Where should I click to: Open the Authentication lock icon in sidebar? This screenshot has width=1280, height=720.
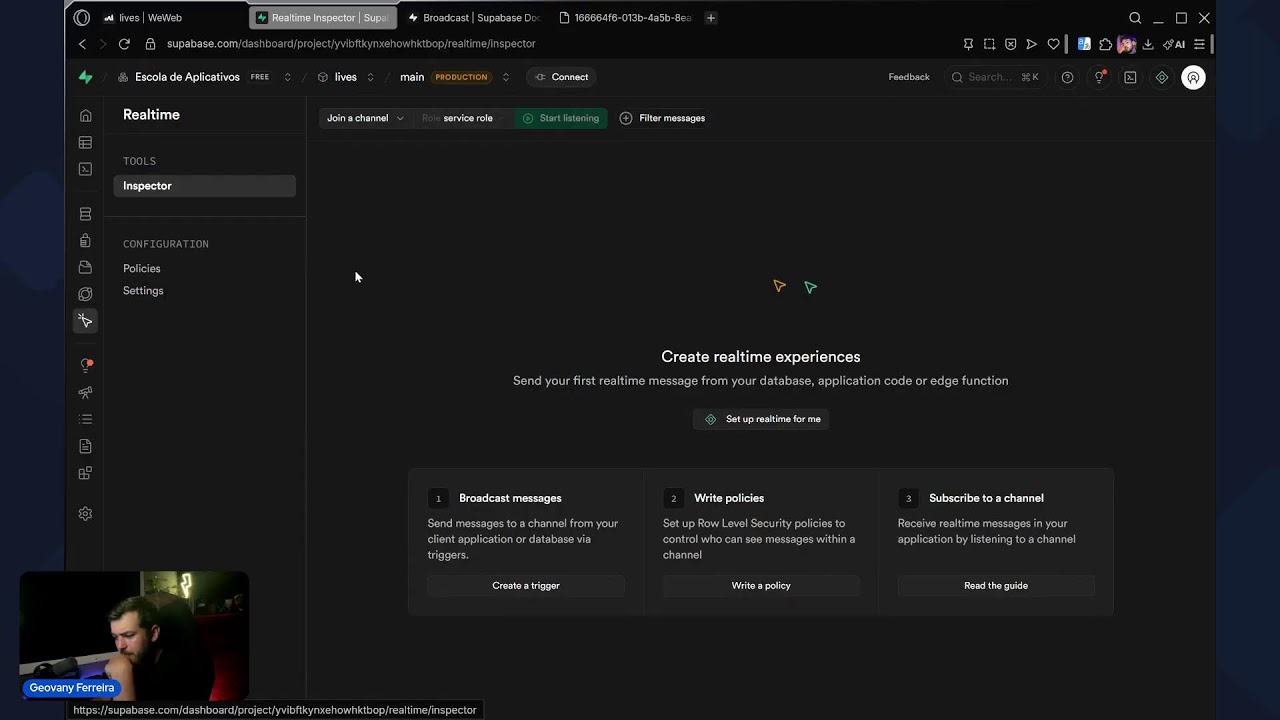pyautogui.click(x=85, y=240)
